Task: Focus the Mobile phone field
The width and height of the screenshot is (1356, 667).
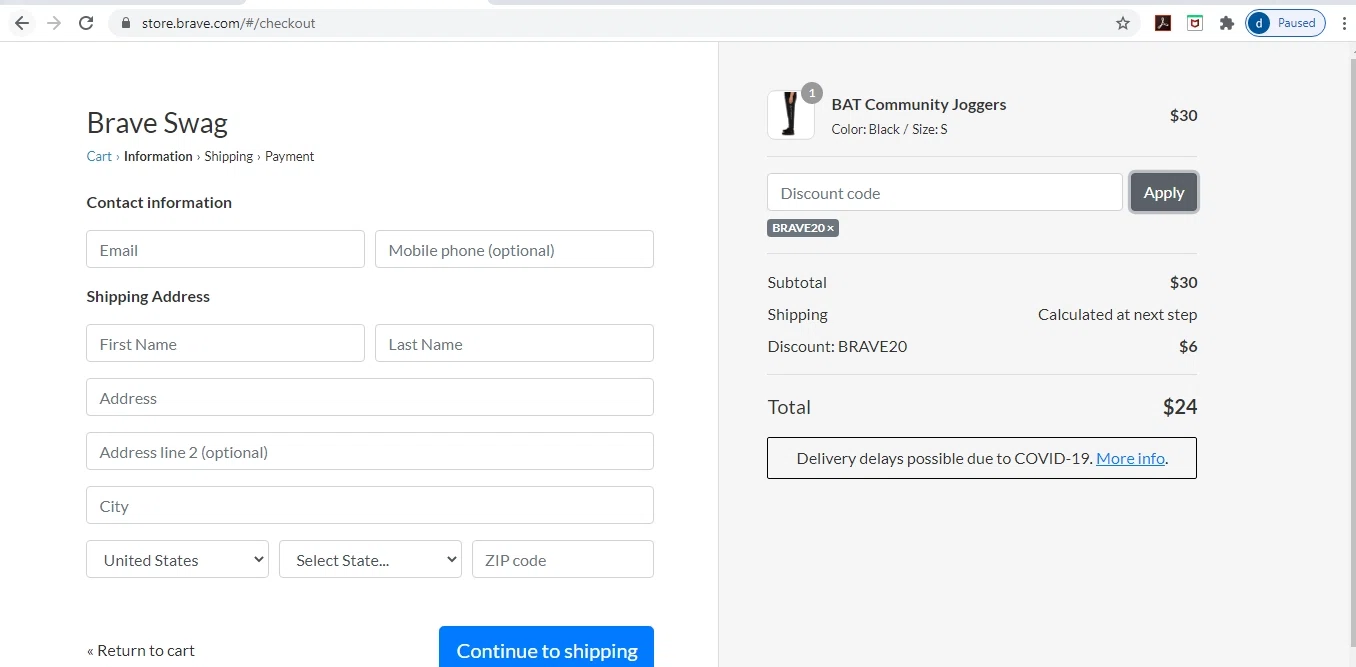Action: (x=514, y=249)
